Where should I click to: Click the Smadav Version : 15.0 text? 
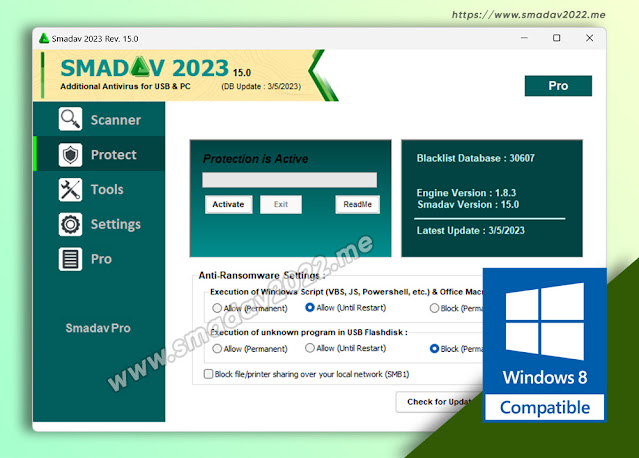(x=468, y=205)
